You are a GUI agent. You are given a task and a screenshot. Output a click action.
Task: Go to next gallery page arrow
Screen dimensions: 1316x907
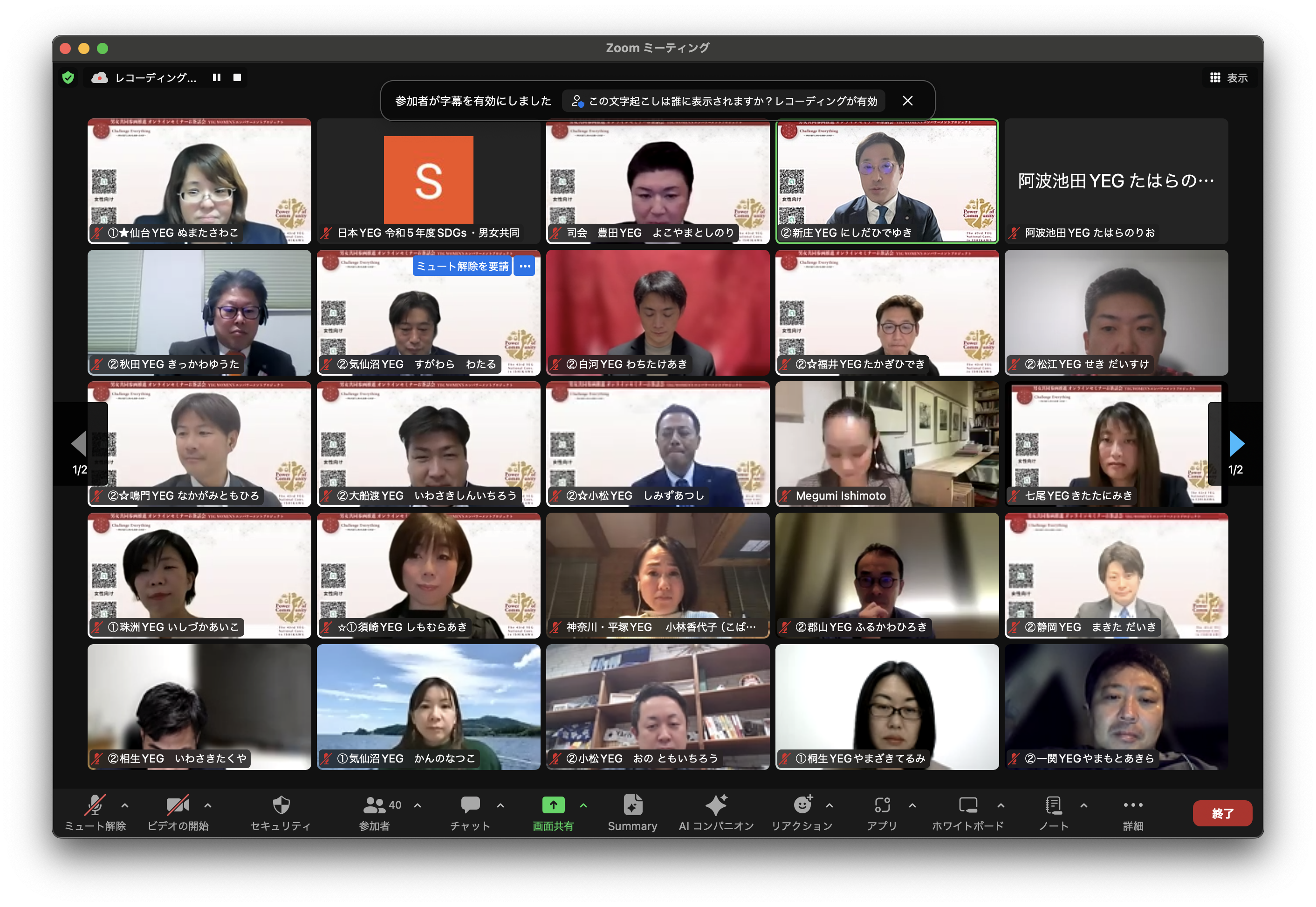[x=1236, y=444]
